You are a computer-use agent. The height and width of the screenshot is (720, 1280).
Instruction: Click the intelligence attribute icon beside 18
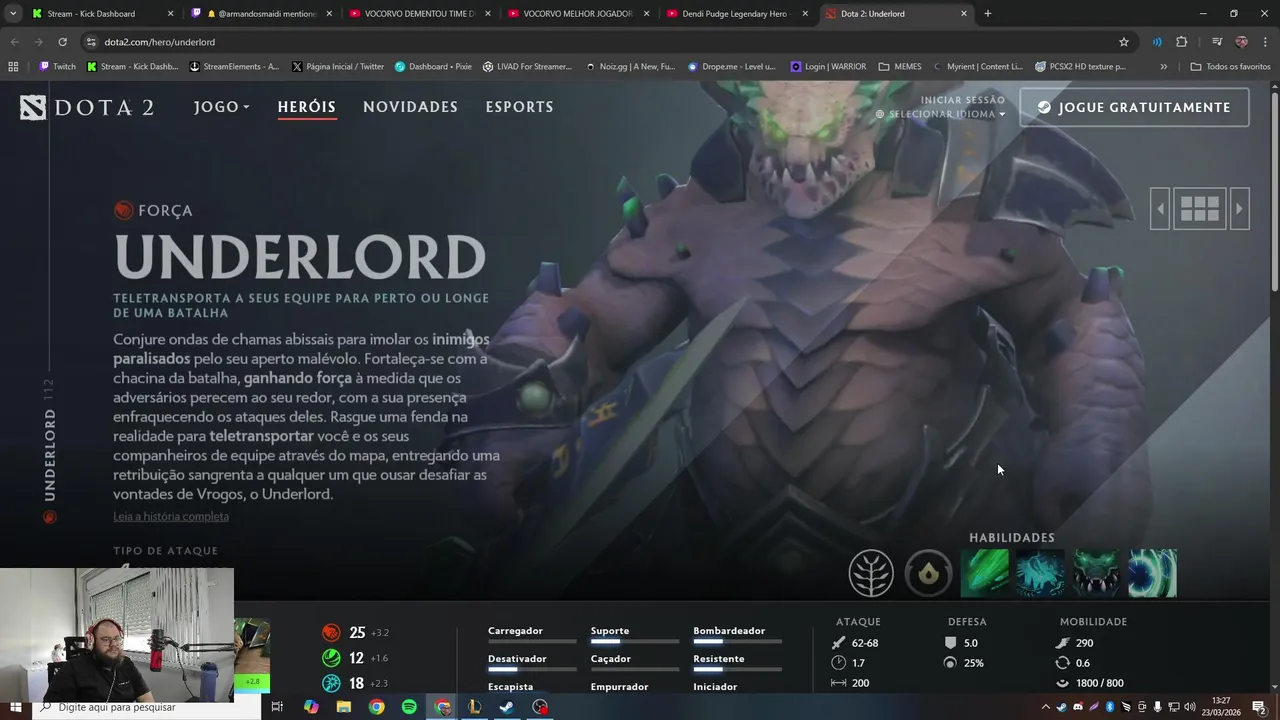coord(331,684)
